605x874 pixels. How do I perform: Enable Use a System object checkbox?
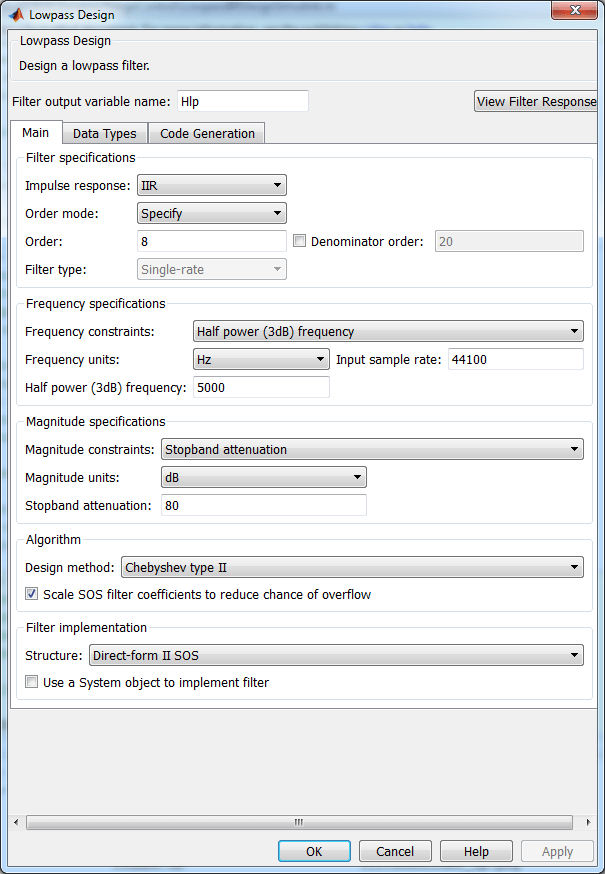32,683
